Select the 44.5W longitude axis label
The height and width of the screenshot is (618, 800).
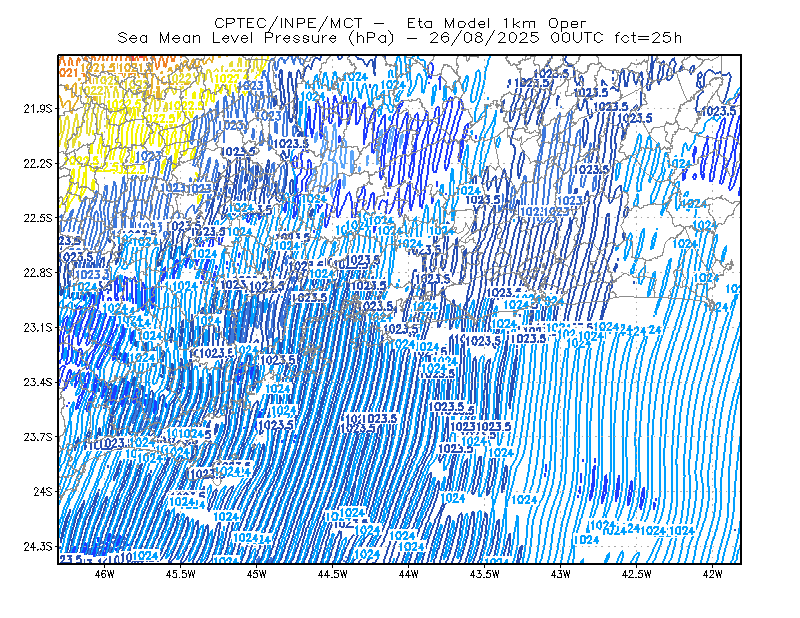tap(332, 574)
